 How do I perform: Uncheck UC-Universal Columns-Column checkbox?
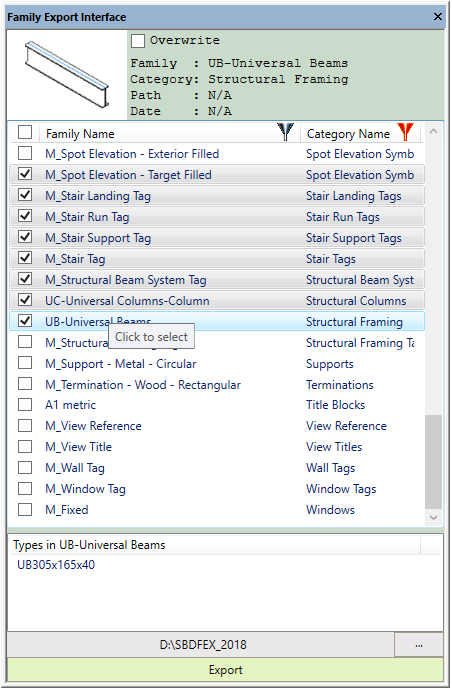(25, 301)
